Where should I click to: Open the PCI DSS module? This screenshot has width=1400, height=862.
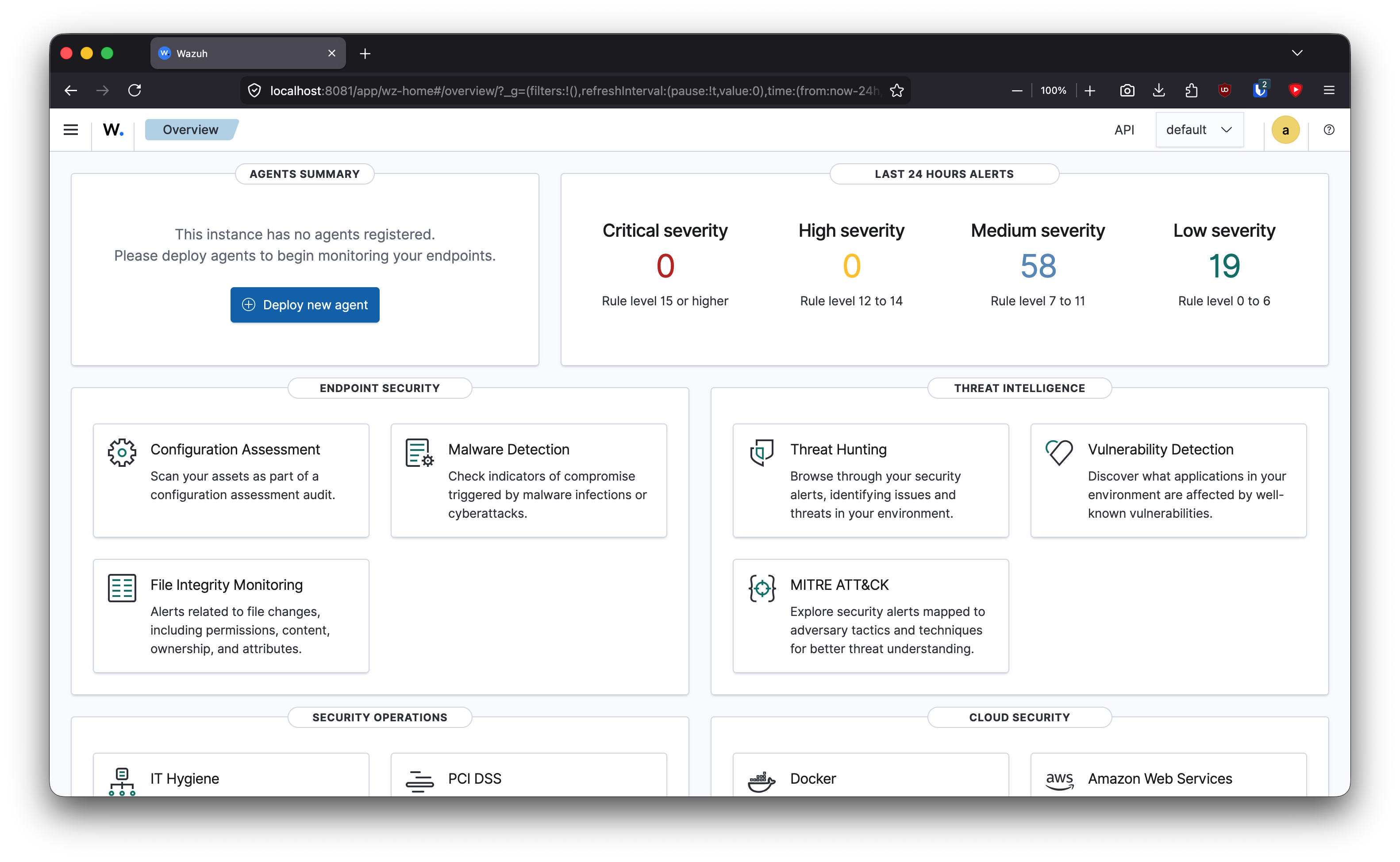tap(528, 775)
